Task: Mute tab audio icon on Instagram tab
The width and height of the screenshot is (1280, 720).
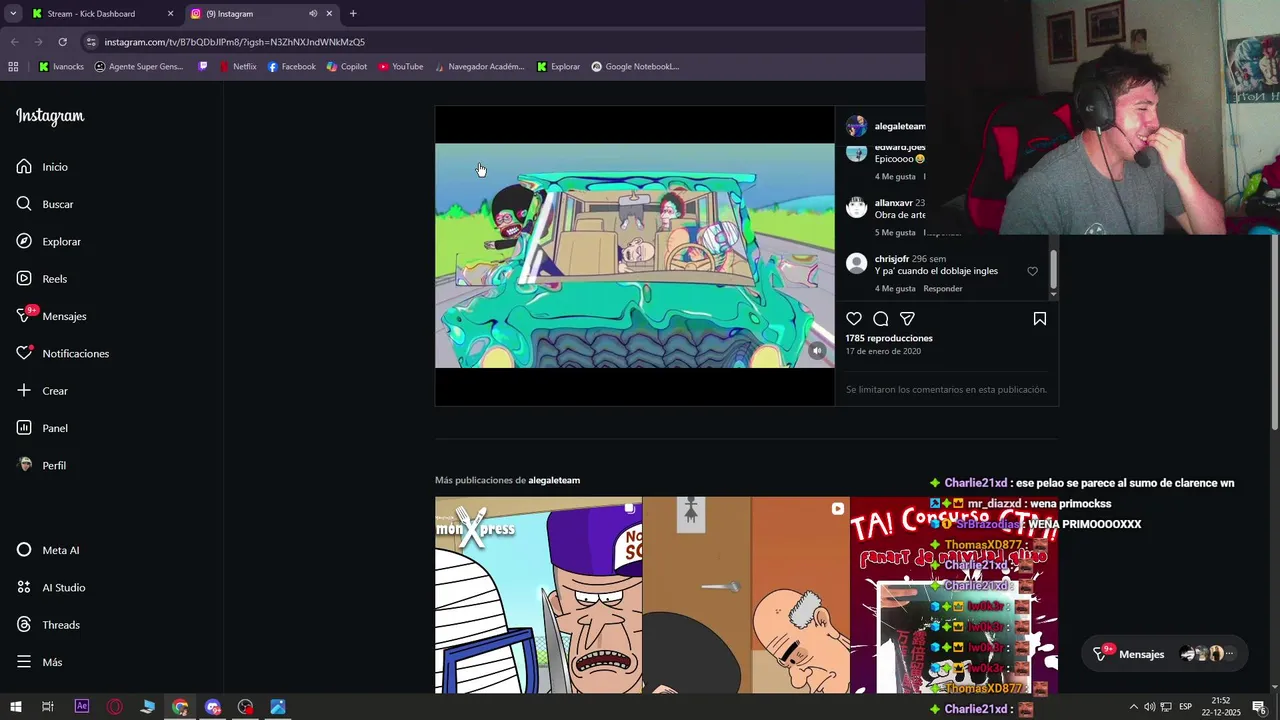Action: [313, 14]
